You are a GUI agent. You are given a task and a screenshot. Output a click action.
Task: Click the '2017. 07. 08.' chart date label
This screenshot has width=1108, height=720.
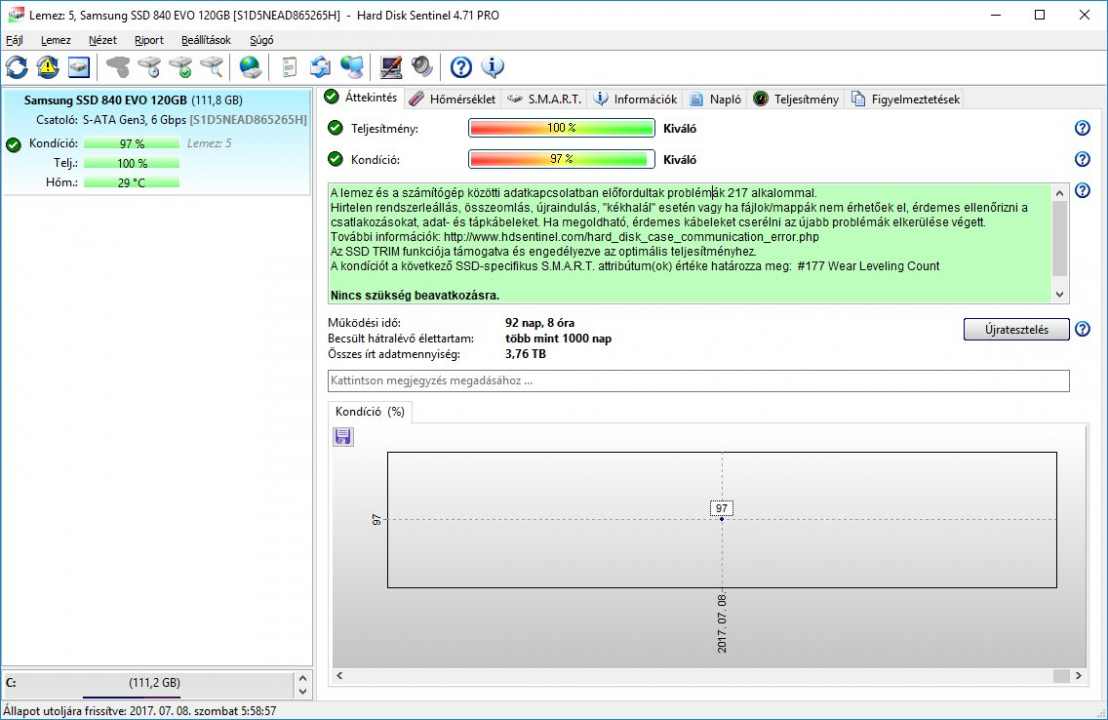coord(721,623)
